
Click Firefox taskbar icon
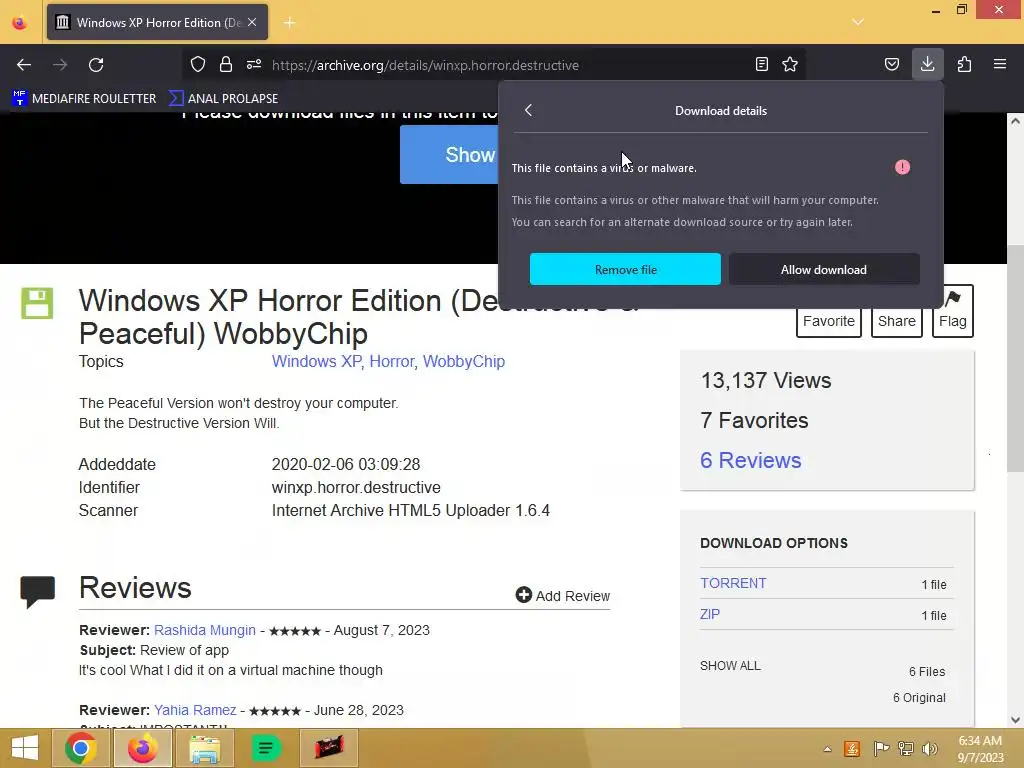(142, 748)
